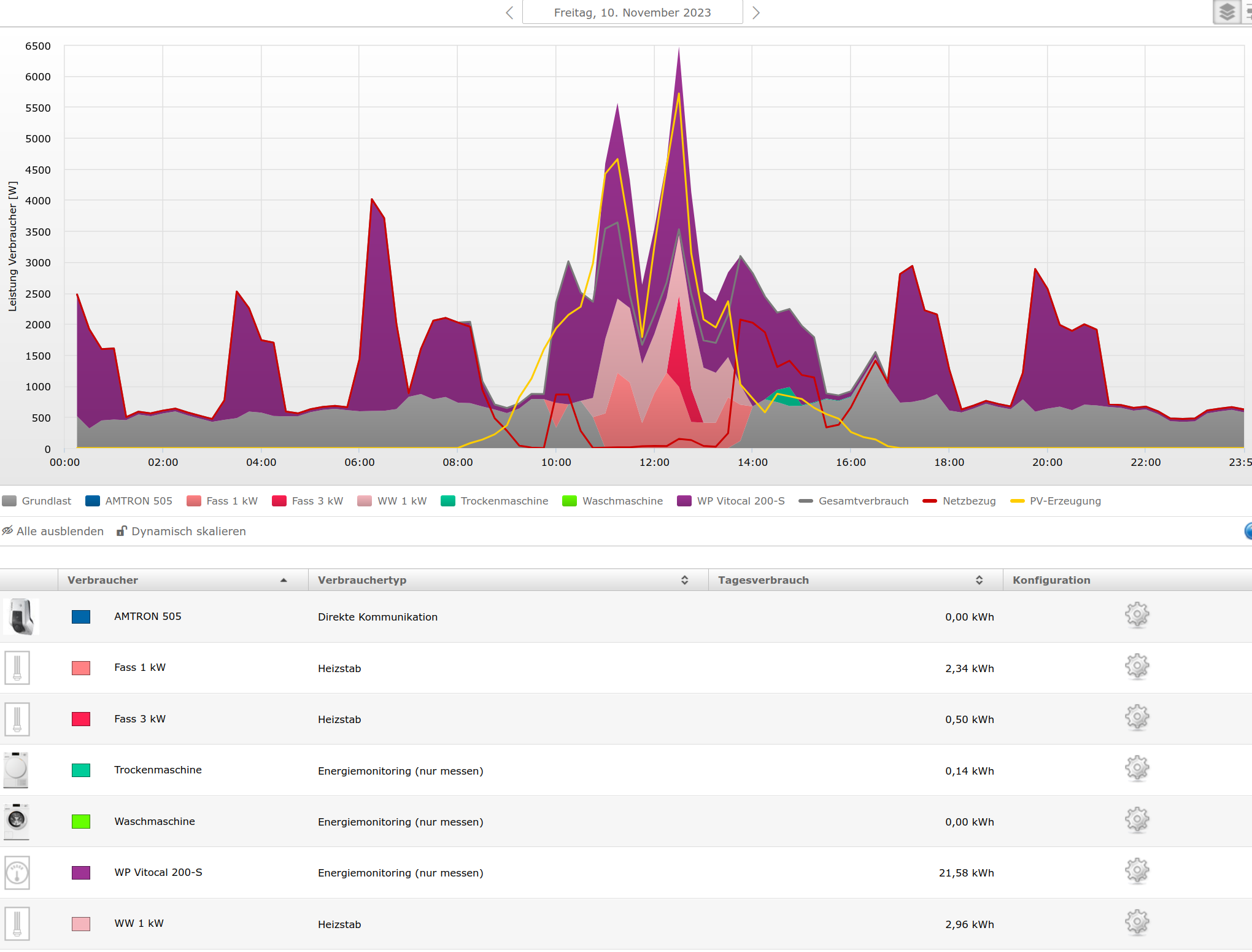
Task: Select the WP Vitocal 200-S name in the table
Action: click(x=158, y=872)
